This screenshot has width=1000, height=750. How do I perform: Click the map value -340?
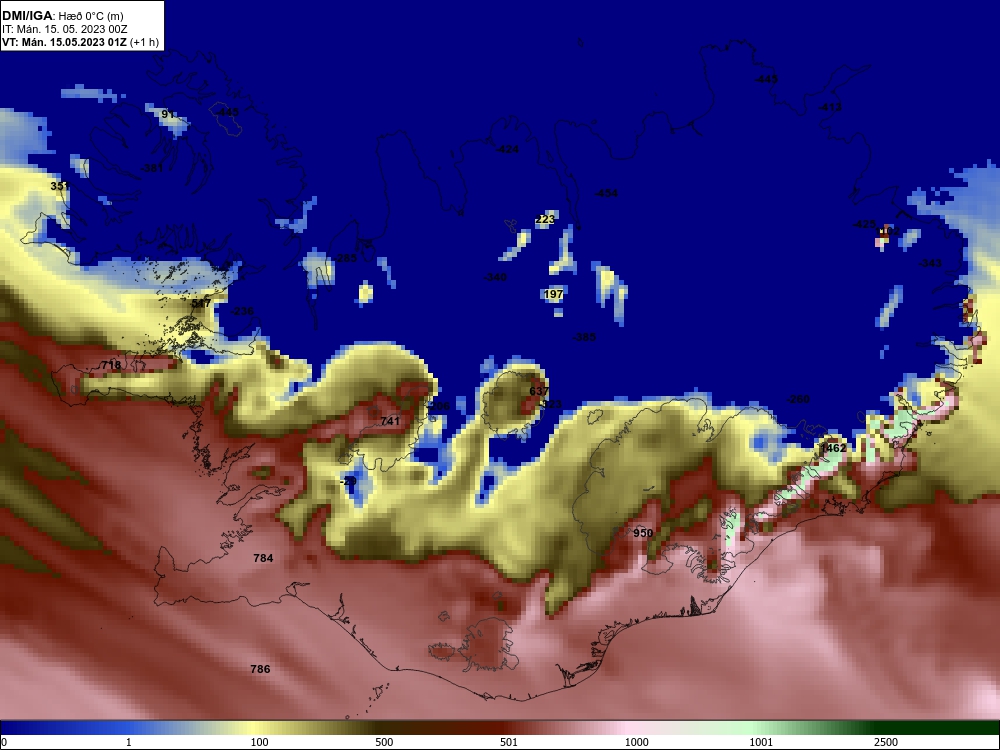click(x=495, y=277)
